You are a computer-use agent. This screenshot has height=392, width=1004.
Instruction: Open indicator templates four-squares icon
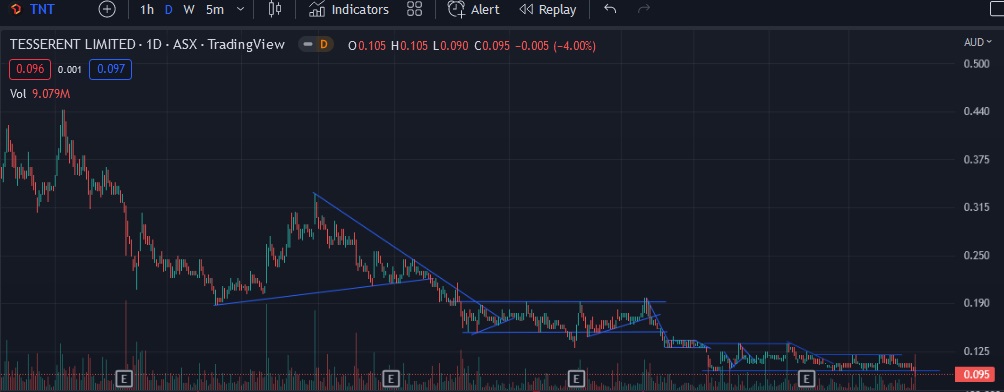pyautogui.click(x=414, y=10)
